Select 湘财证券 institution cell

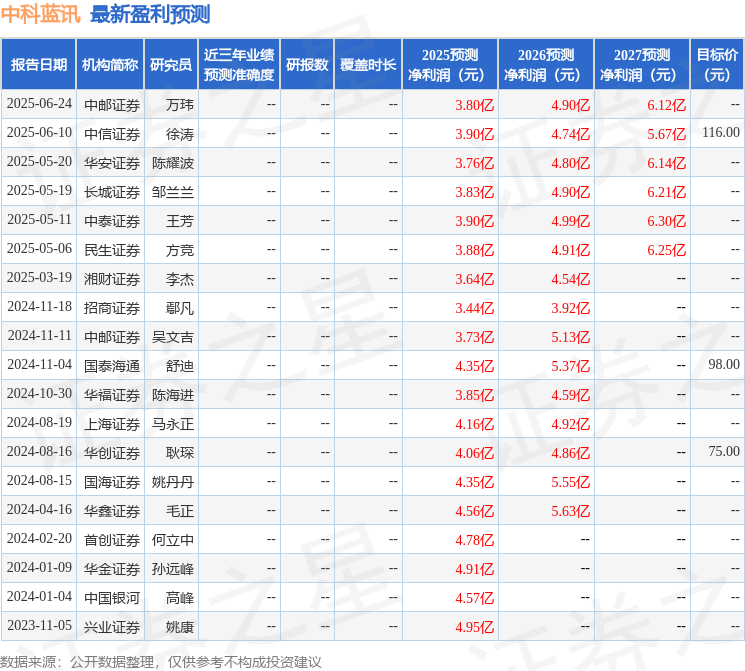[x=112, y=278]
